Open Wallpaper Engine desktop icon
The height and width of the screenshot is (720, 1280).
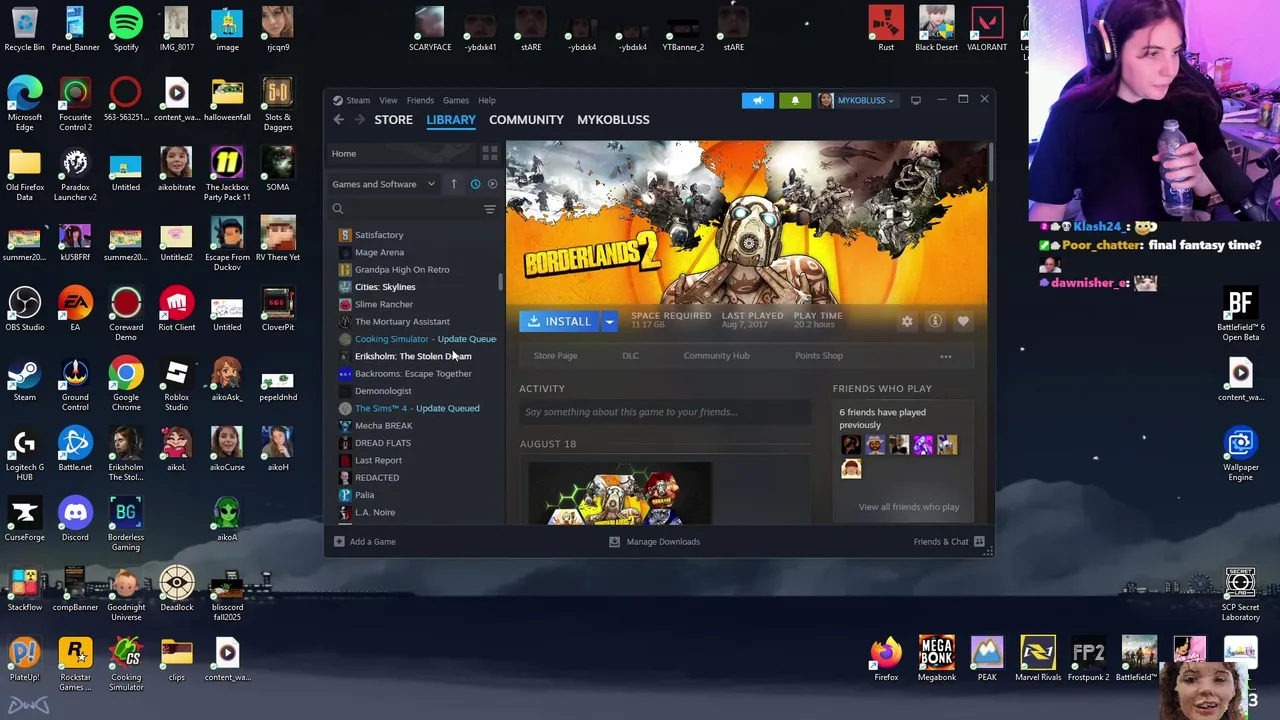[1240, 454]
